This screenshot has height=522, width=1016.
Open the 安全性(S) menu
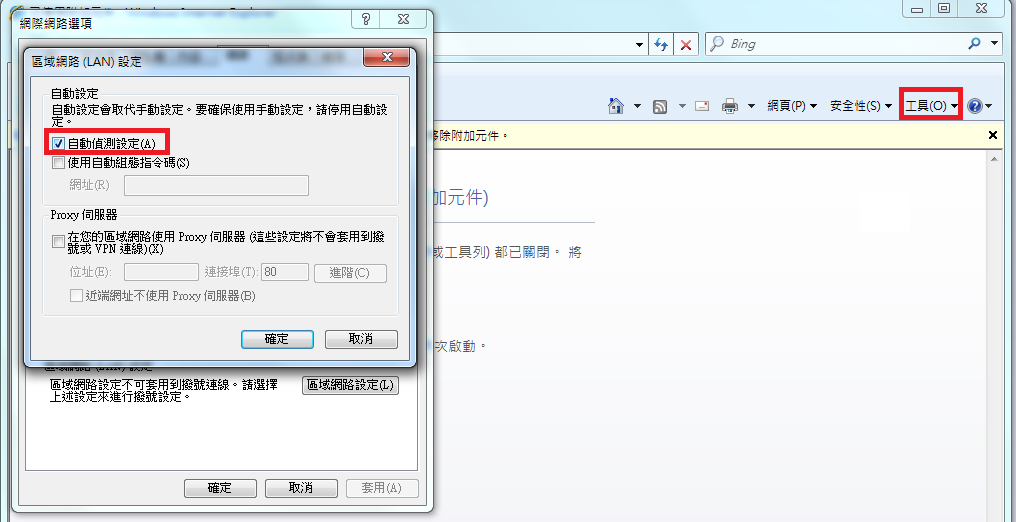coord(861,106)
